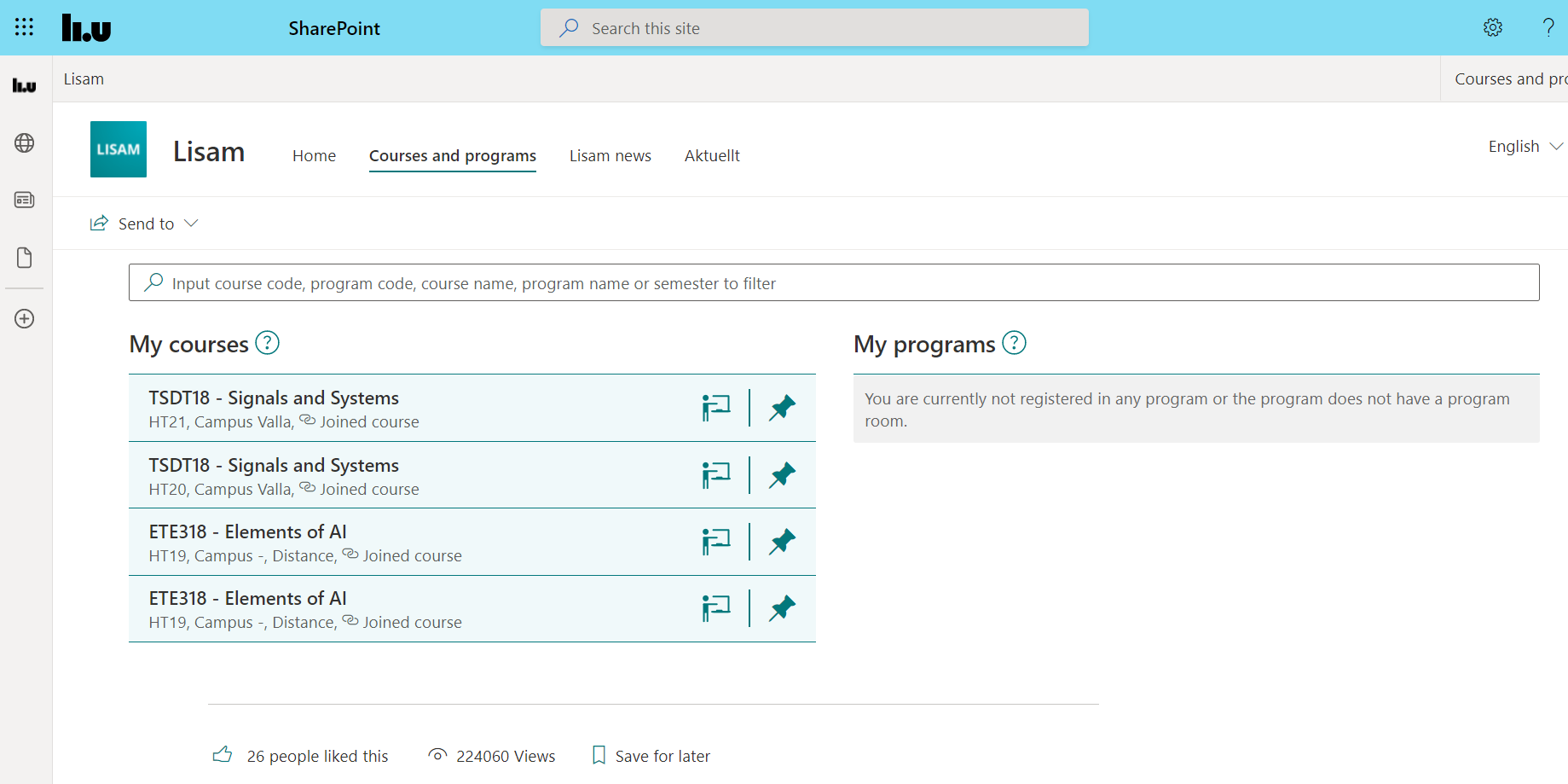1568x784 pixels.
Task: Click SharePoint title in header
Action: coord(334,28)
